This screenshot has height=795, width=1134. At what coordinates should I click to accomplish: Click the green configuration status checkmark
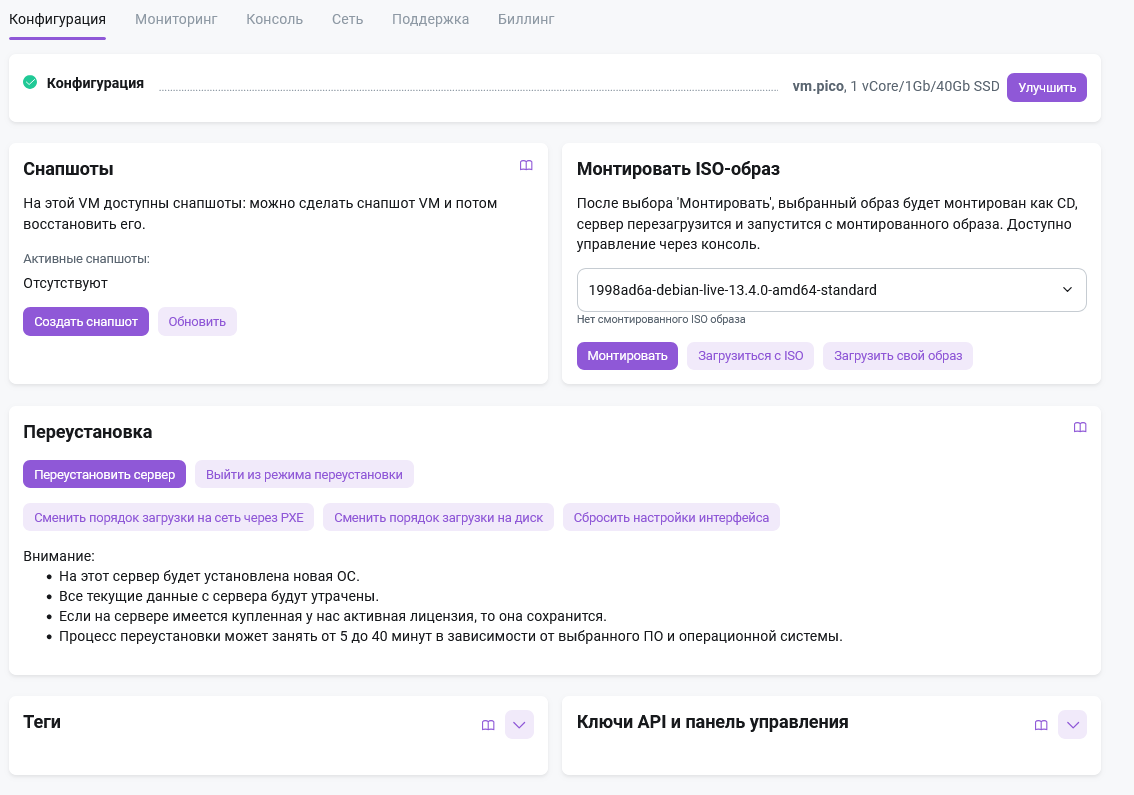coord(30,83)
